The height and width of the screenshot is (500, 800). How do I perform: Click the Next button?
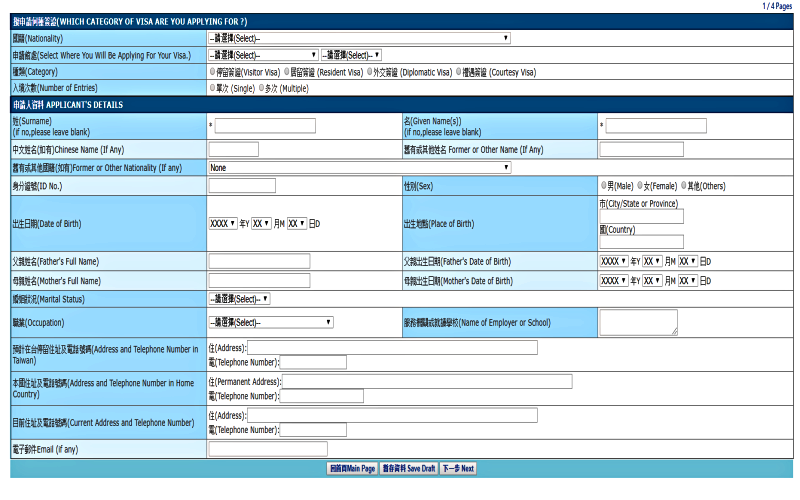pos(458,468)
